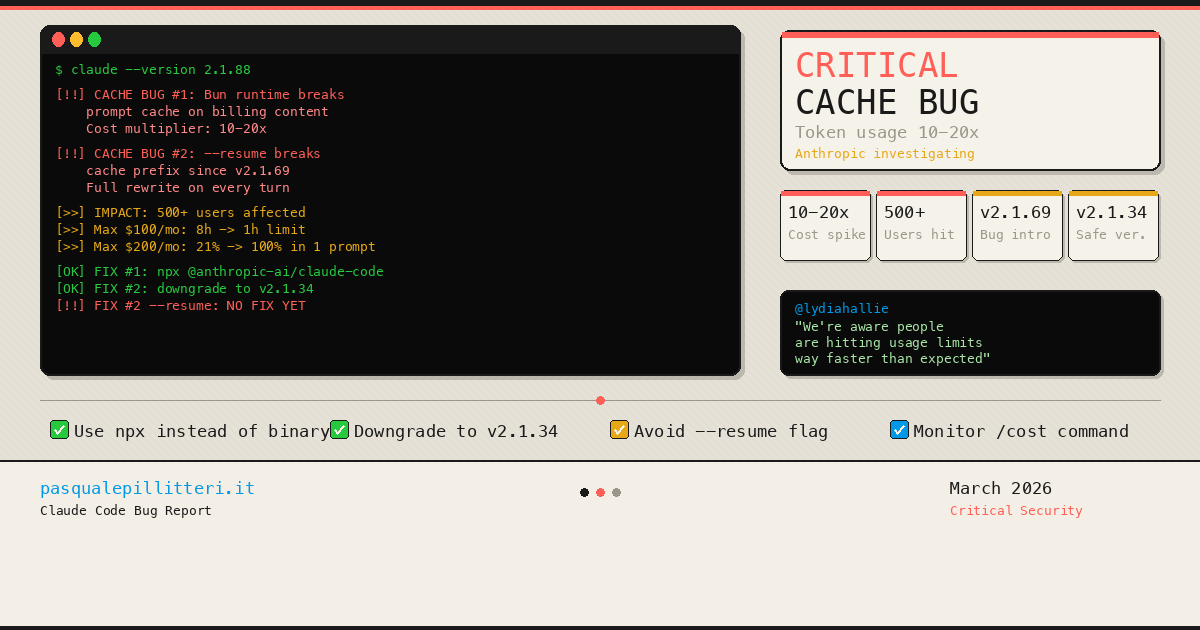Toggle the 'Use npx instead of binary' checkbox
The width and height of the screenshot is (1200, 630).
(x=59, y=430)
